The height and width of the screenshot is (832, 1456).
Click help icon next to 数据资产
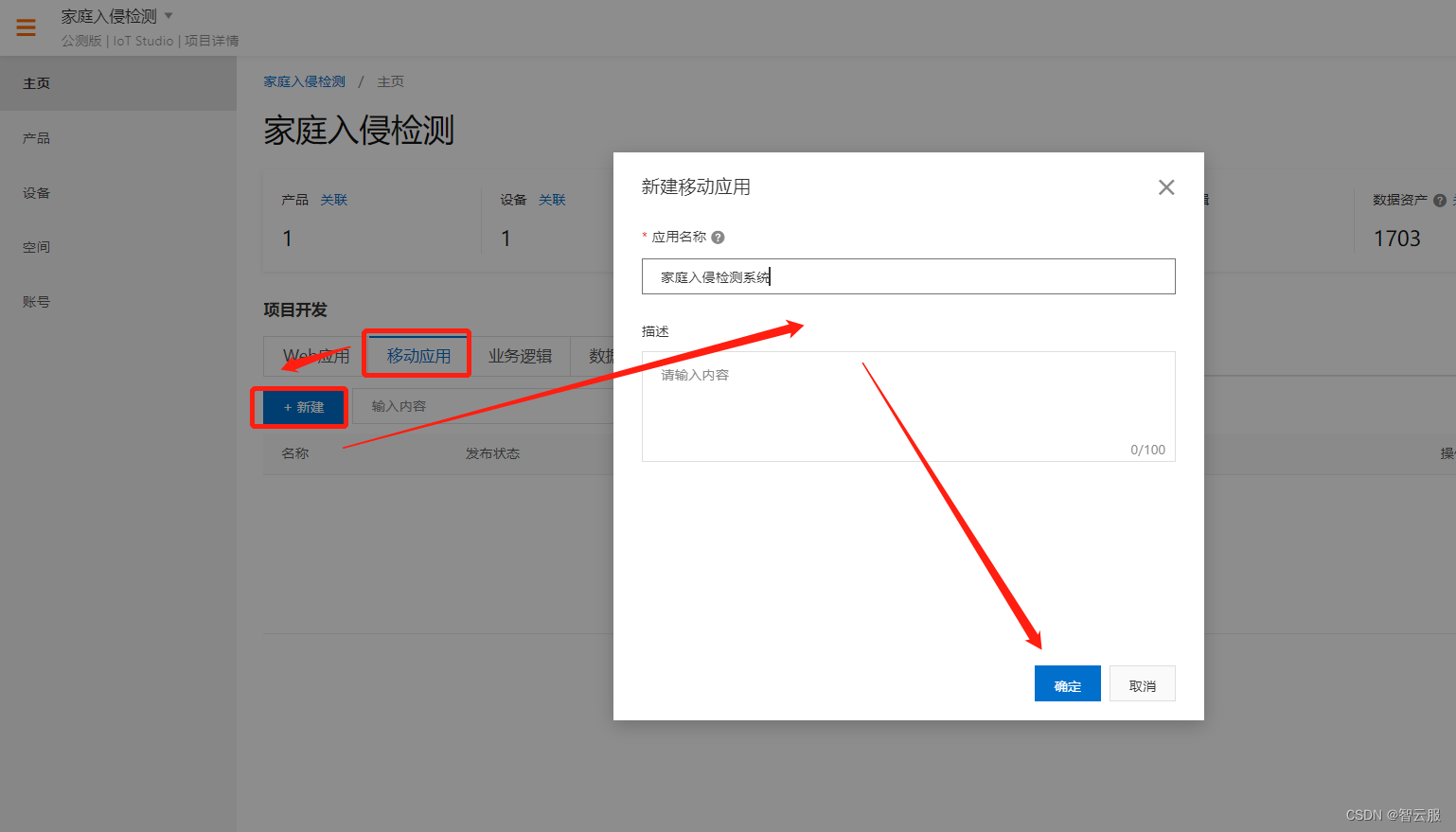pyautogui.click(x=1440, y=201)
